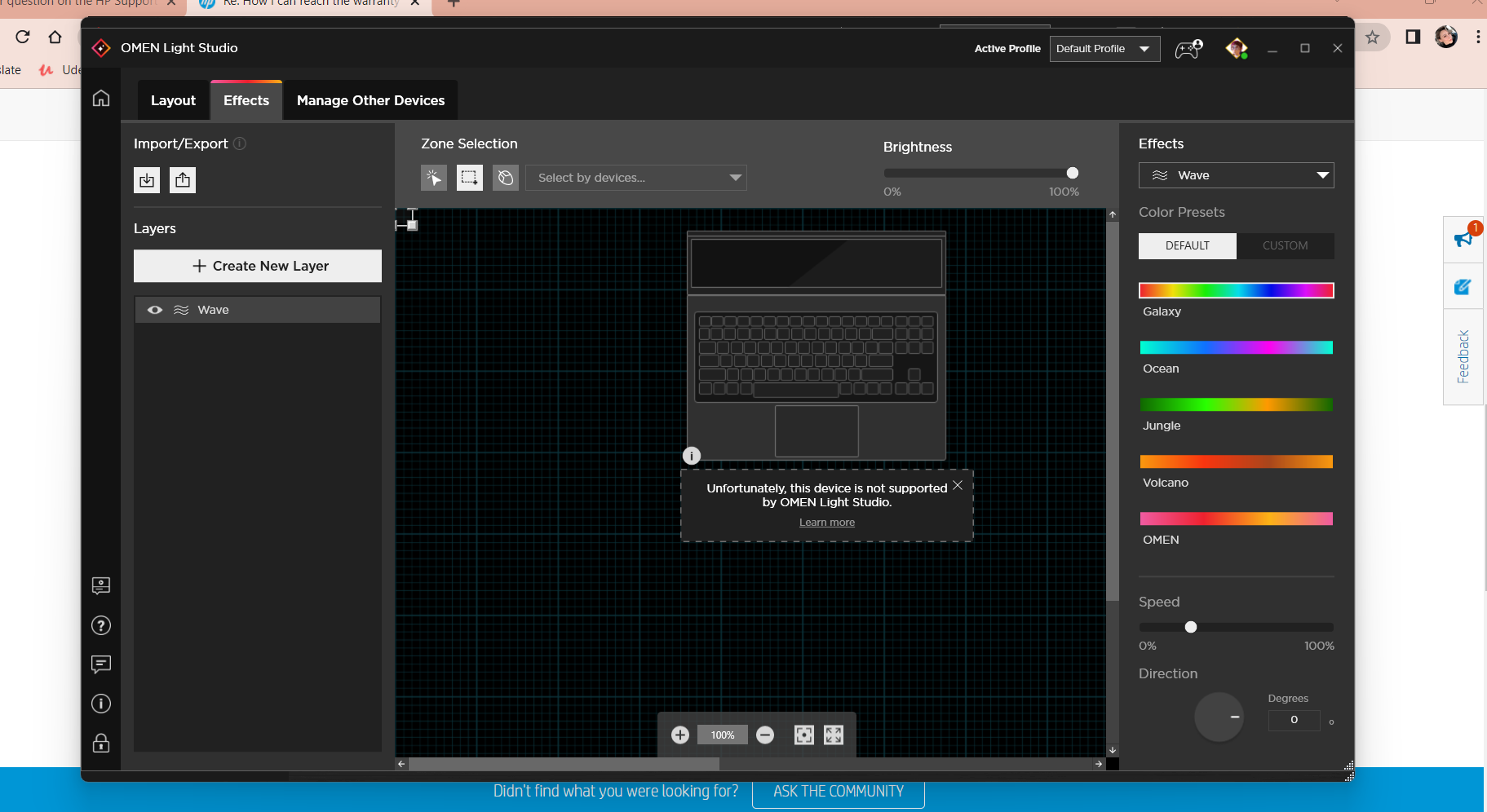
Task: Select the Jungle color preset
Action: (x=1237, y=404)
